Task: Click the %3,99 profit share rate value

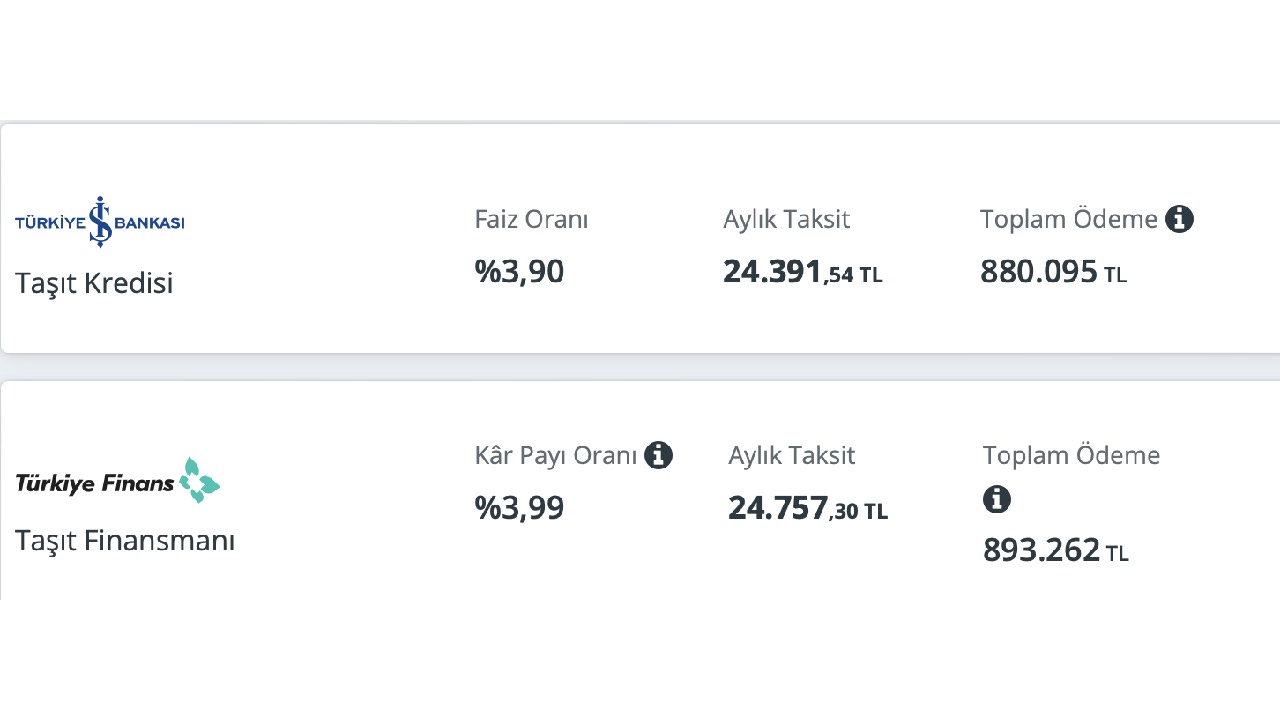Action: [519, 508]
